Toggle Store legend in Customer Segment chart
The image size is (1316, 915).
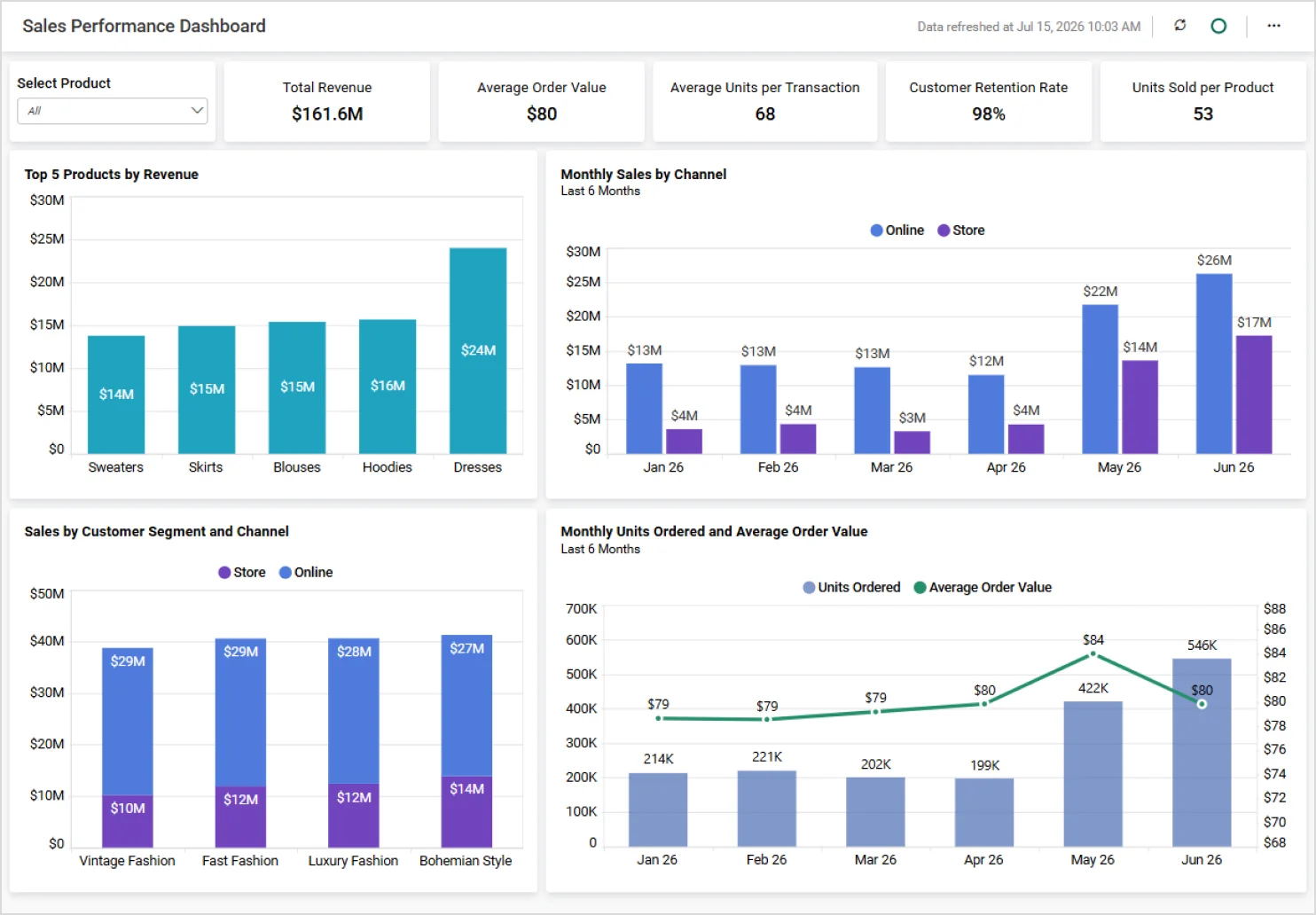click(x=242, y=573)
